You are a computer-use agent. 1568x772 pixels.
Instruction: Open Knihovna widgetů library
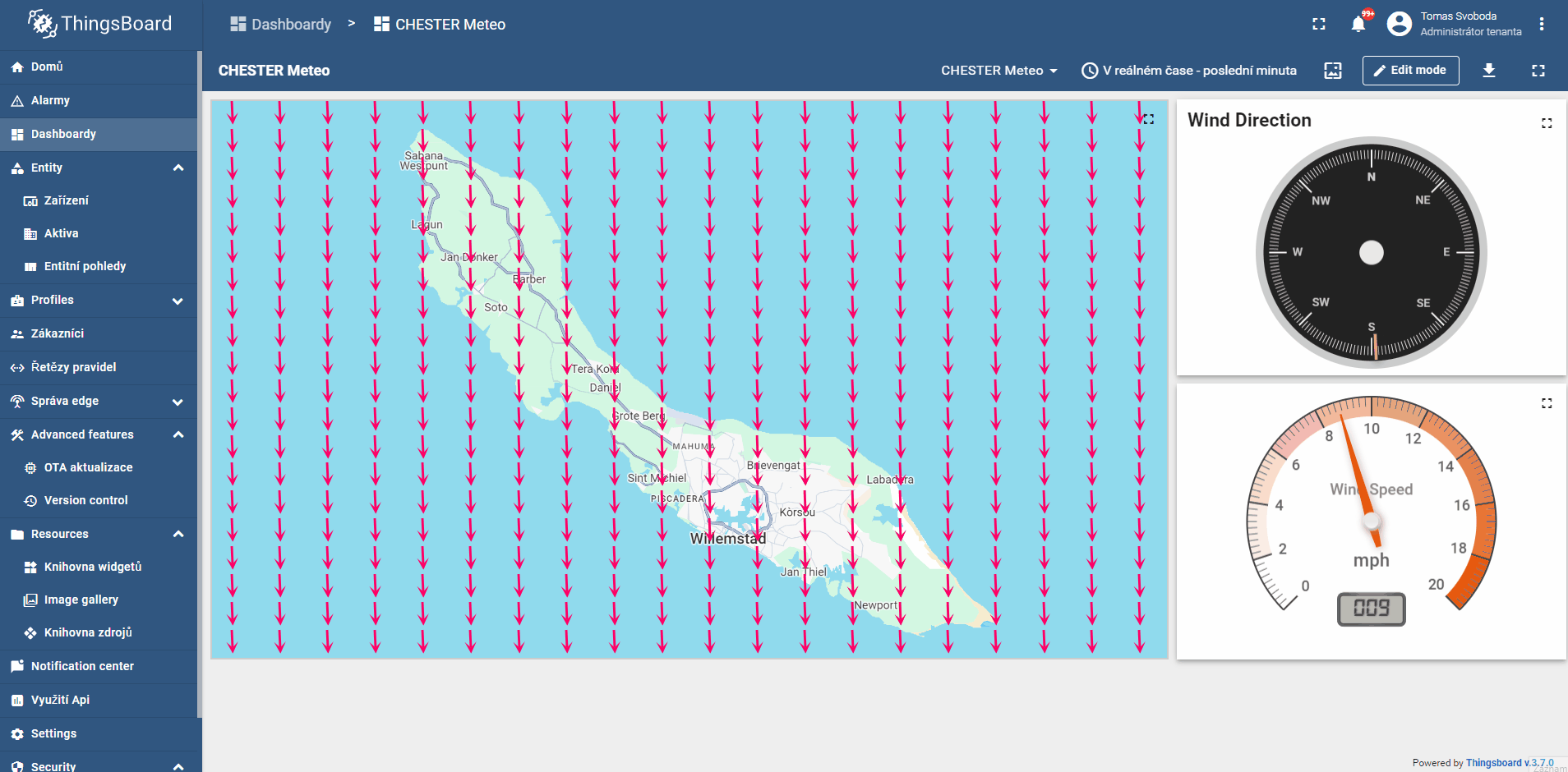point(99,567)
